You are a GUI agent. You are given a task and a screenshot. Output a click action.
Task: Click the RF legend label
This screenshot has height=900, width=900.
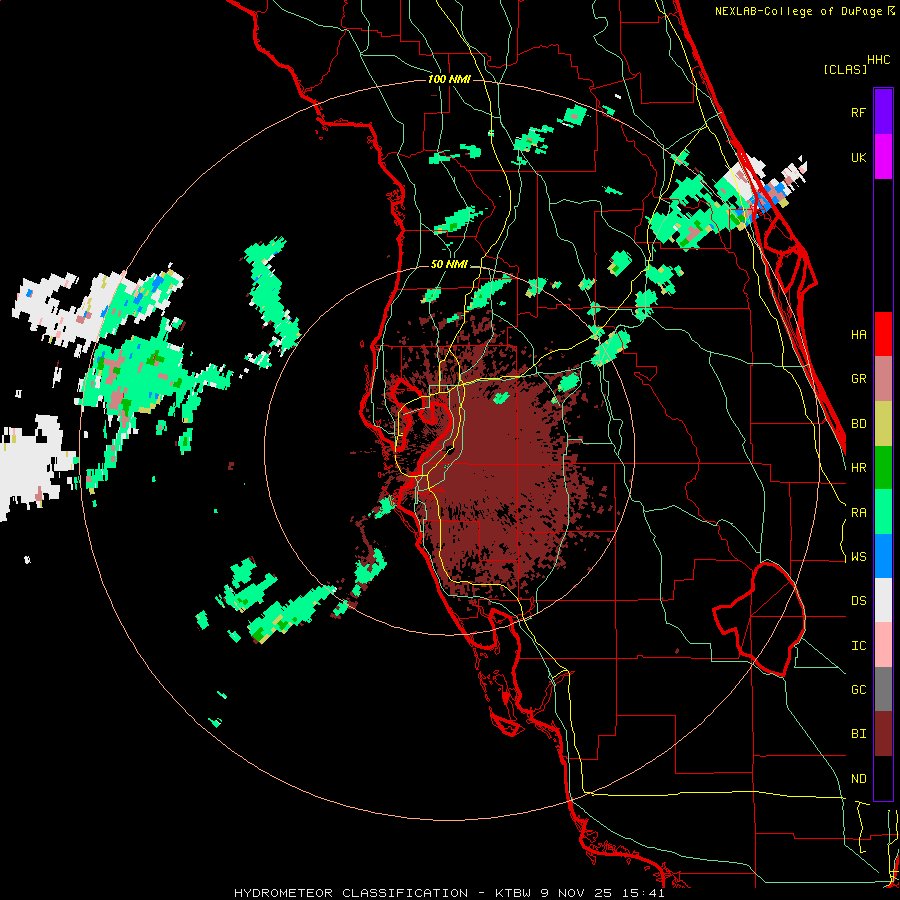point(858,112)
